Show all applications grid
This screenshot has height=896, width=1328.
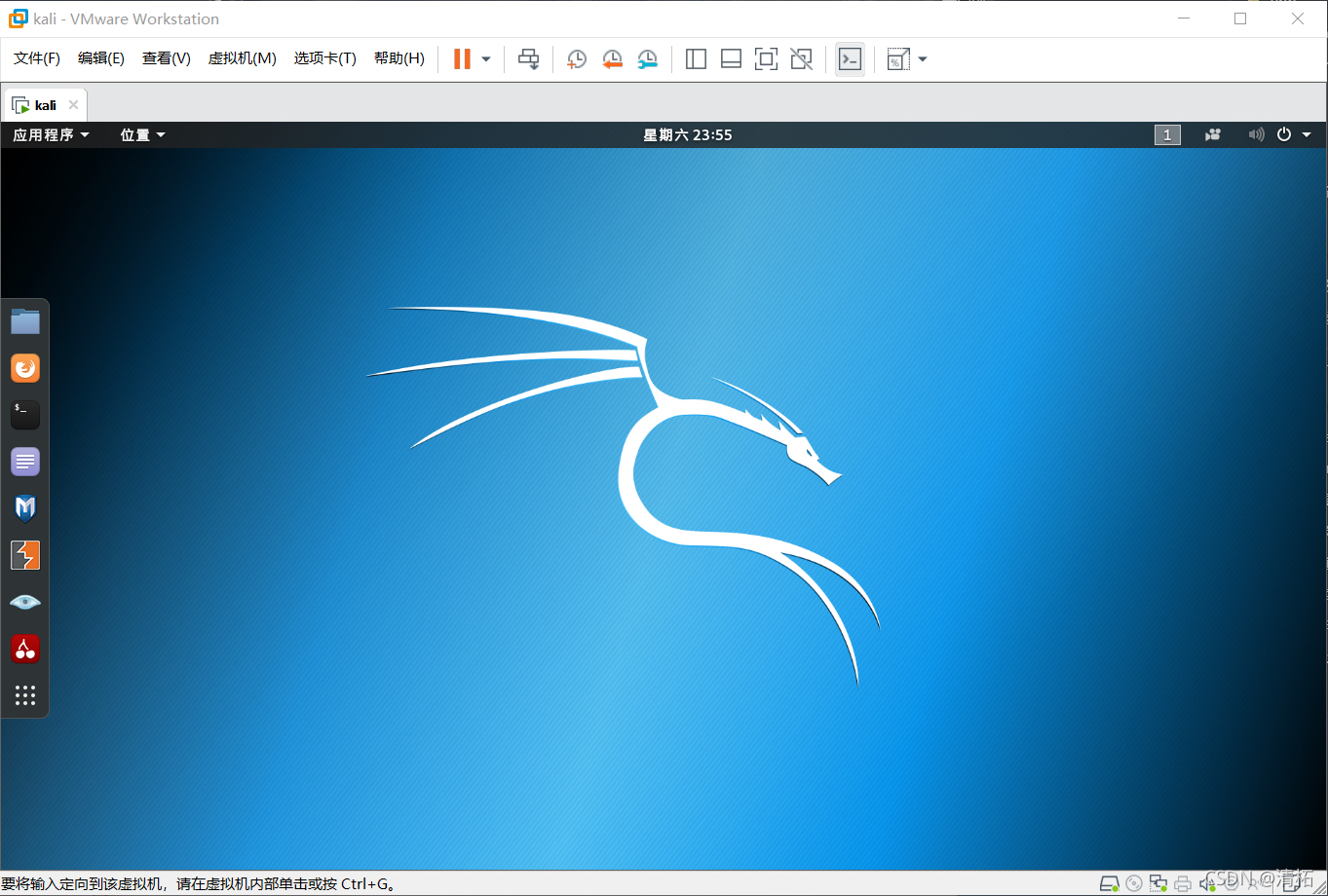pos(25,695)
